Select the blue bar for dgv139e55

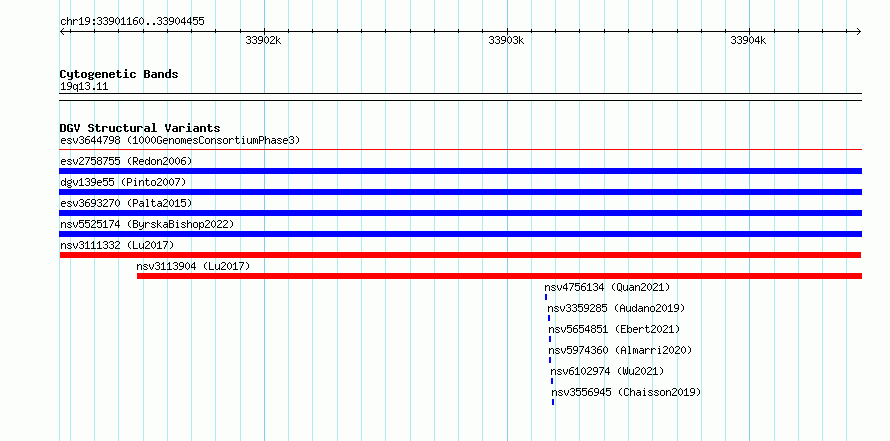(x=461, y=192)
